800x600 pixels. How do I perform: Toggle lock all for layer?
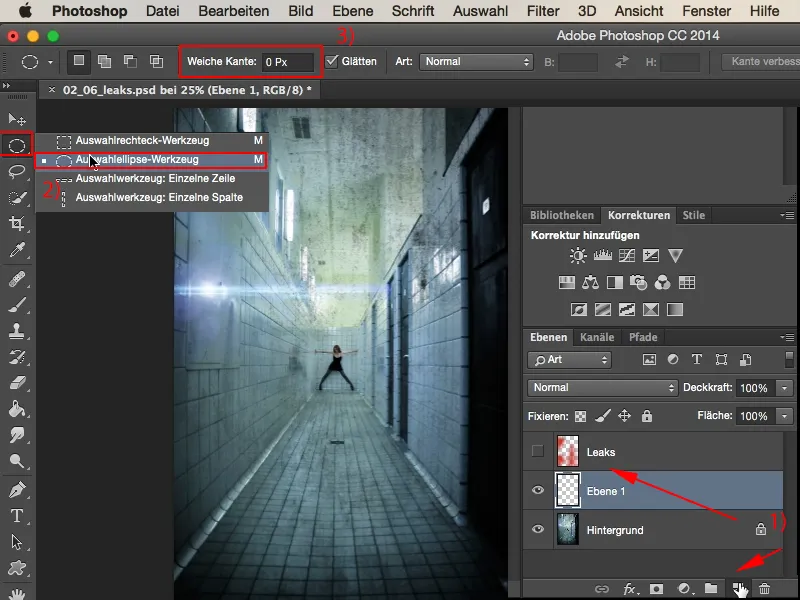coord(647,416)
